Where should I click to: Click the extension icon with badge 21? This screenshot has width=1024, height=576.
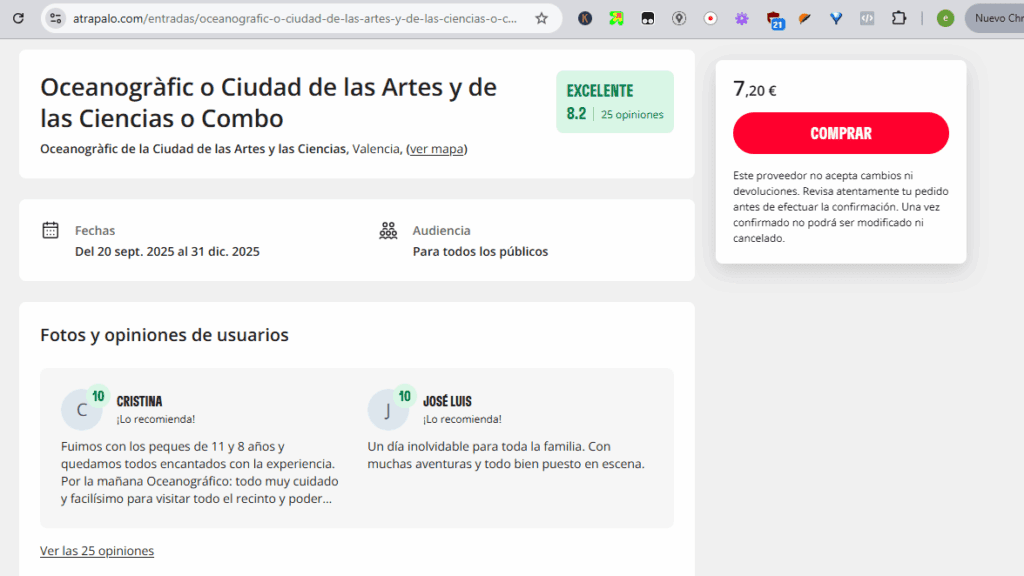(x=774, y=19)
